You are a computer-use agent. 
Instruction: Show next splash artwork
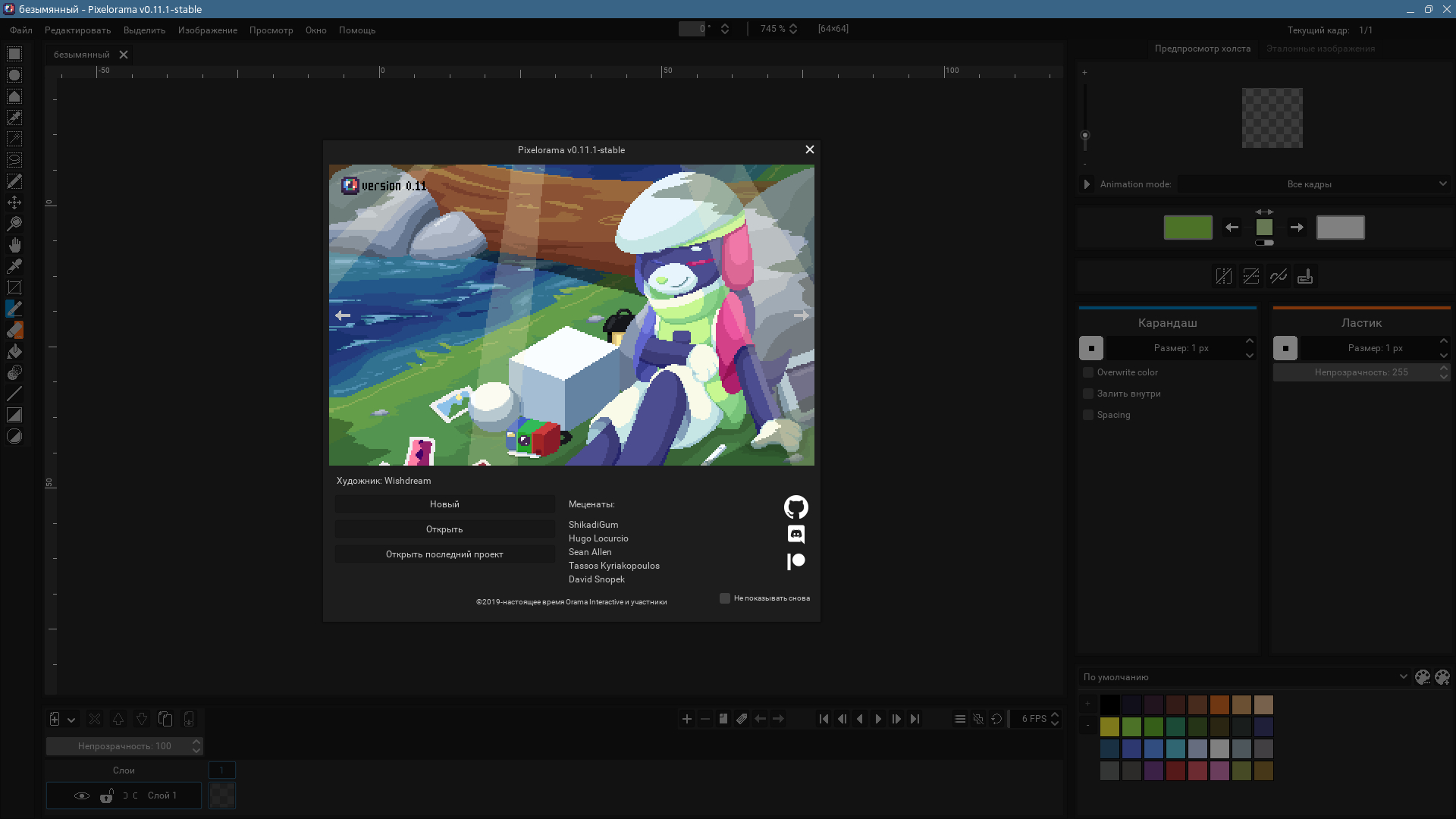(x=801, y=315)
